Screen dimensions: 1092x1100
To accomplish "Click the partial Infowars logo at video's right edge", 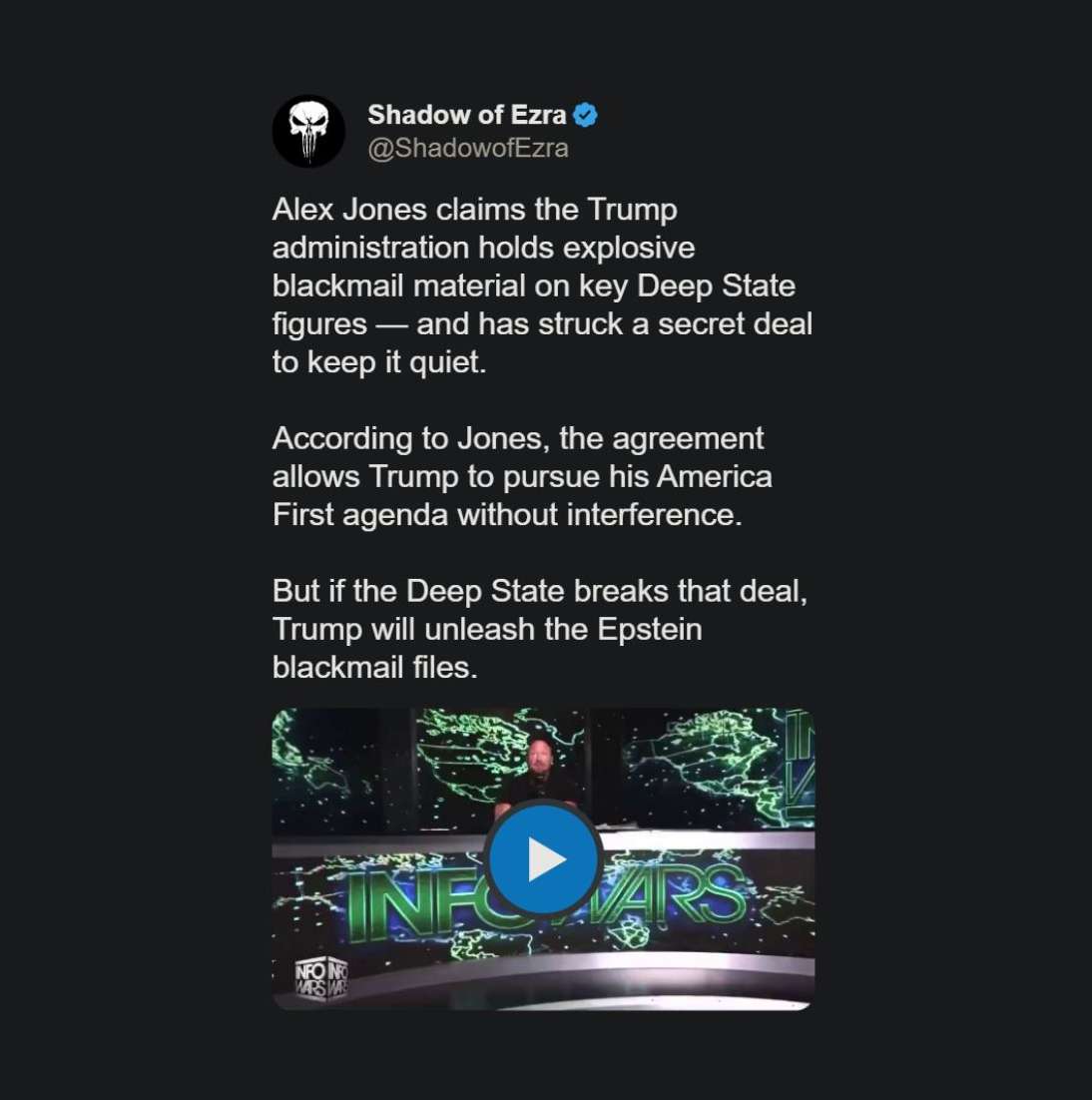I will tap(800, 759).
